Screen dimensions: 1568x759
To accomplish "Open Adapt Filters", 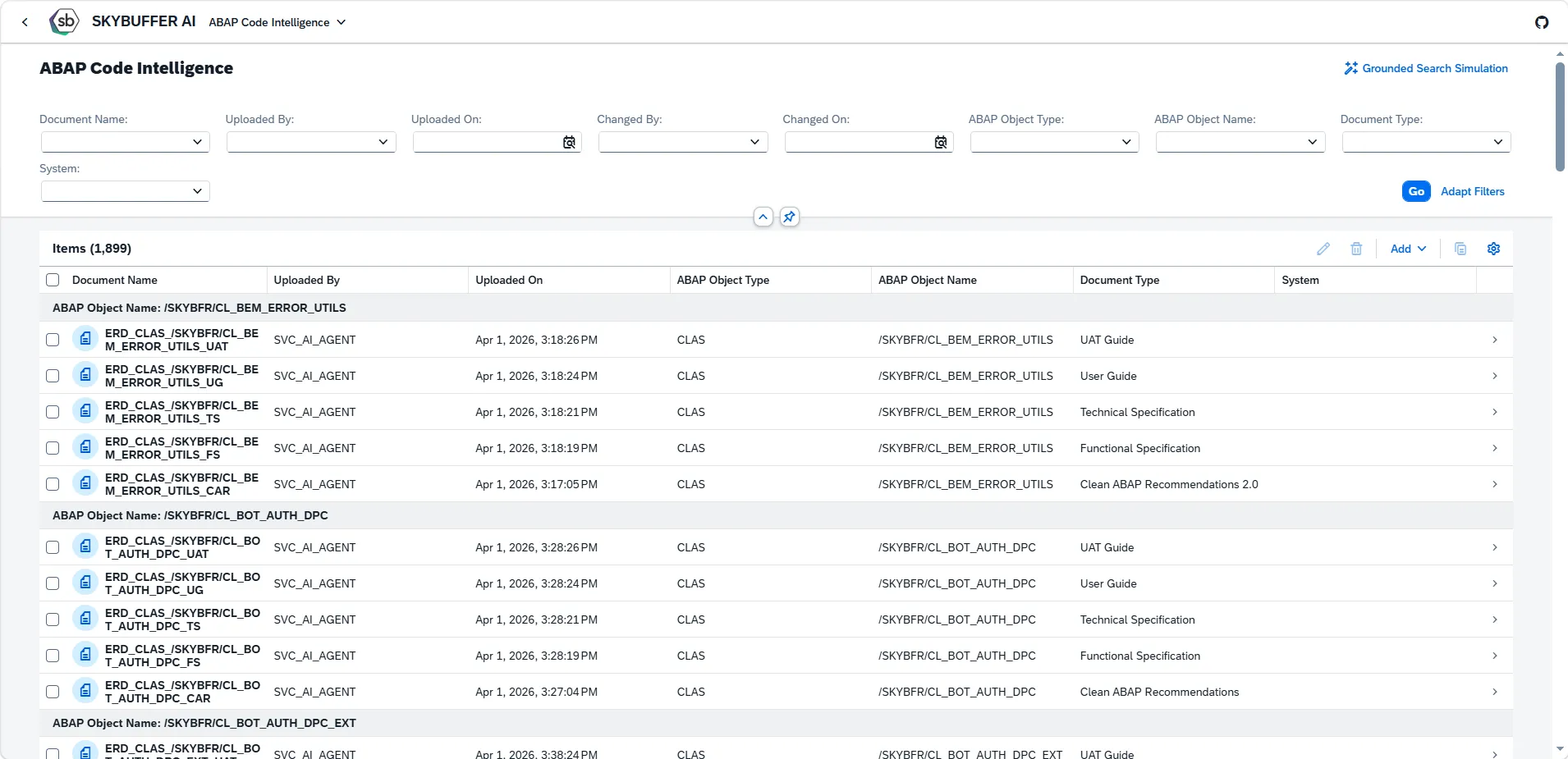I will point(1473,191).
